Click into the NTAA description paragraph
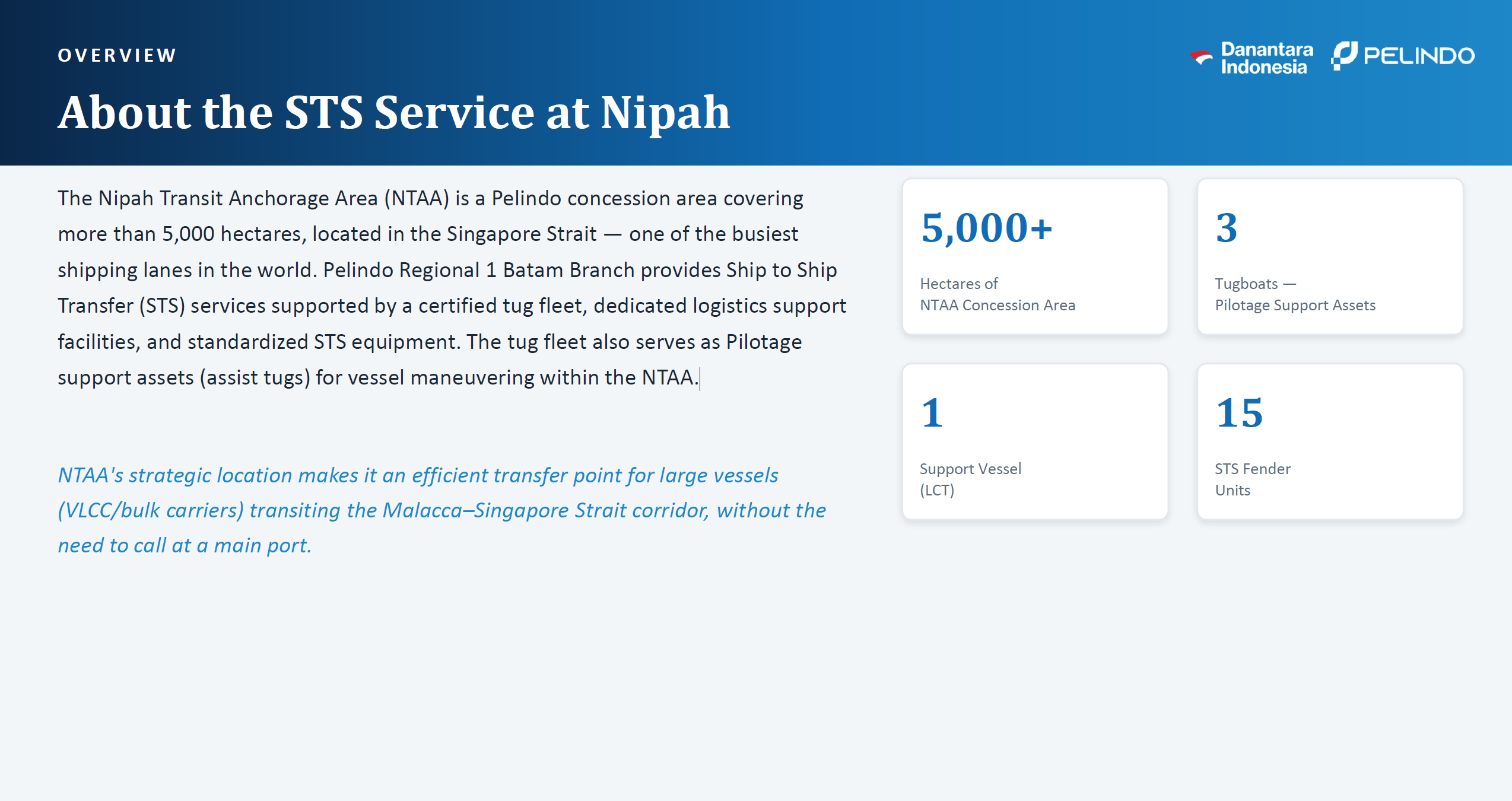Viewport: 1512px width, 801px height. [x=452, y=288]
